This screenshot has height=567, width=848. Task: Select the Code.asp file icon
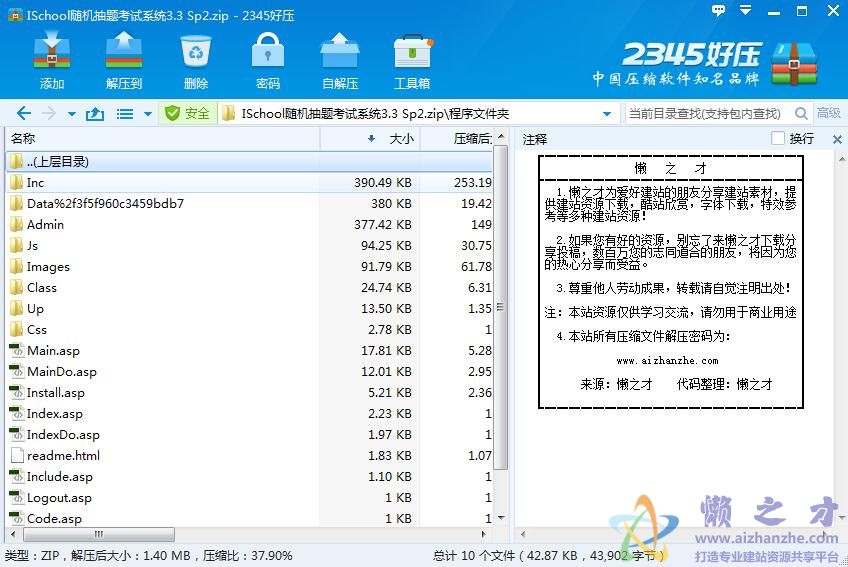[x=17, y=518]
